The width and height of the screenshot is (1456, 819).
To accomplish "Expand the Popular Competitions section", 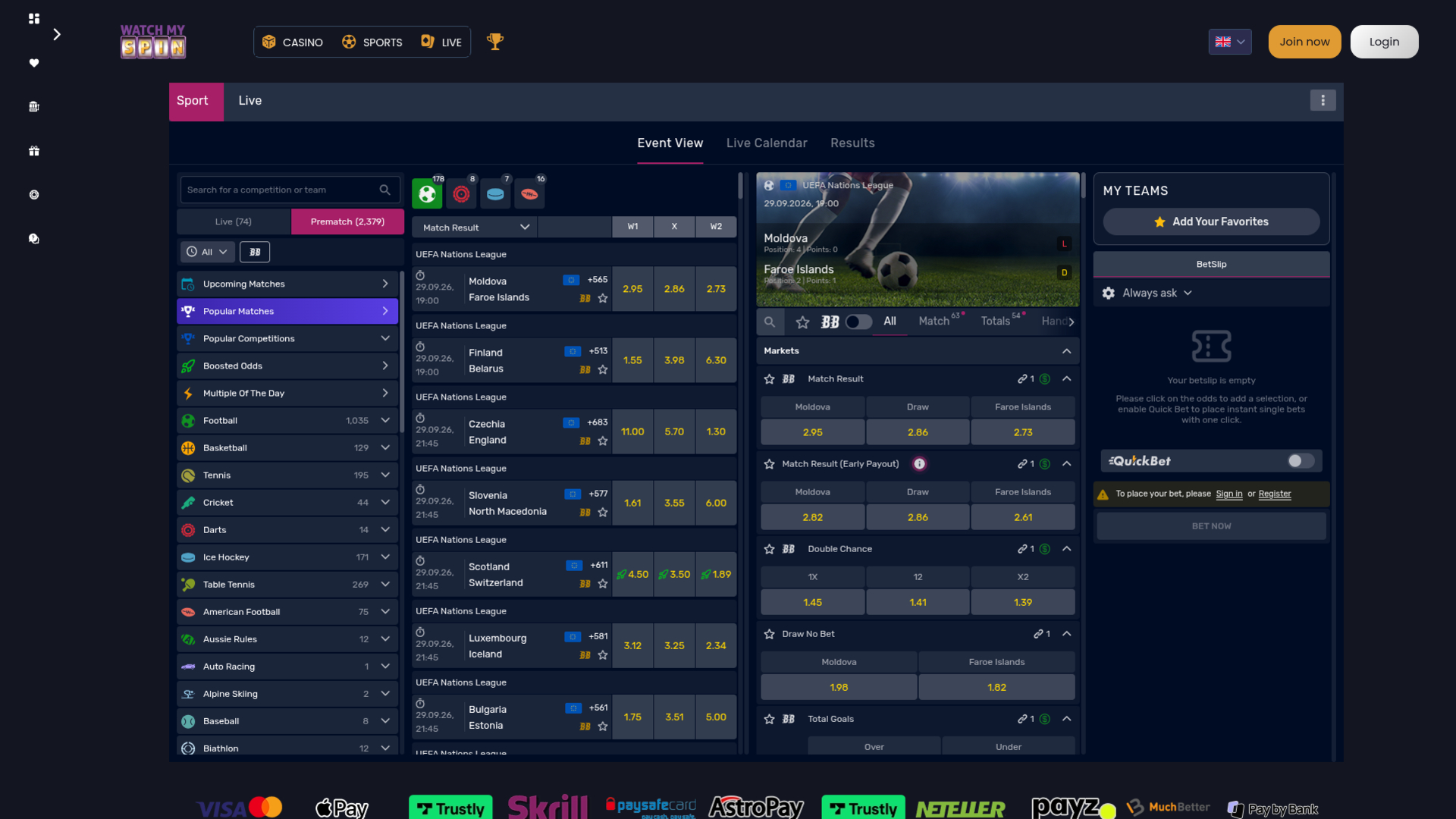I will [x=287, y=338].
